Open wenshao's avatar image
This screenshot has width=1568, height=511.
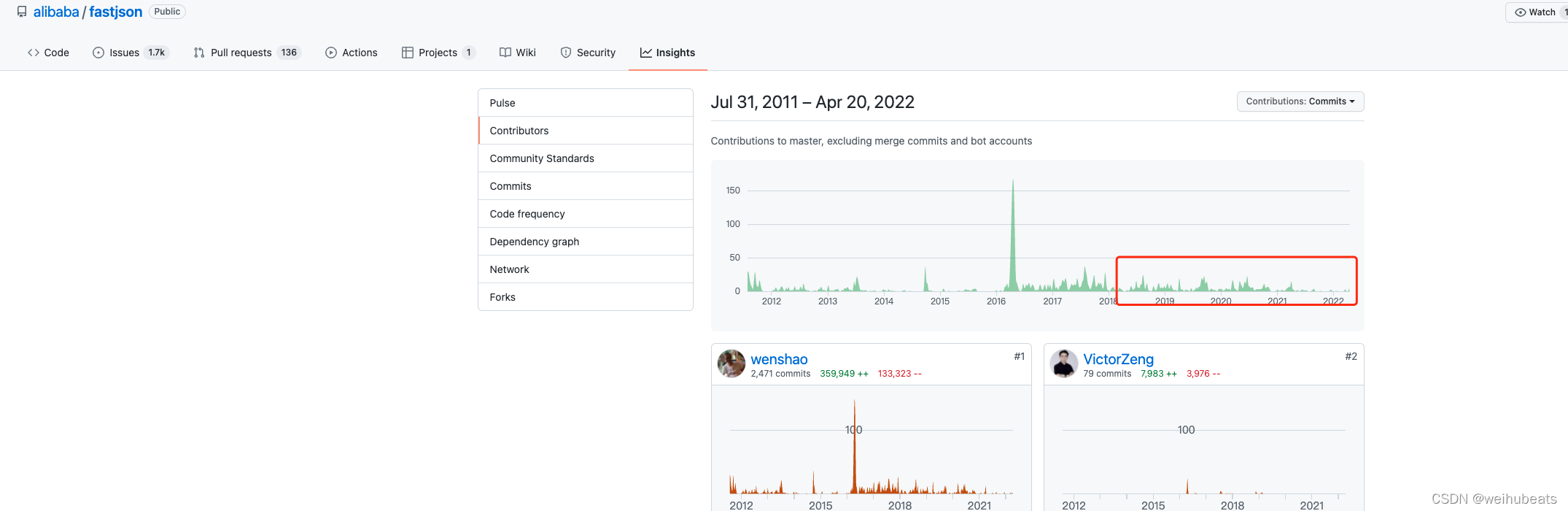(x=731, y=364)
